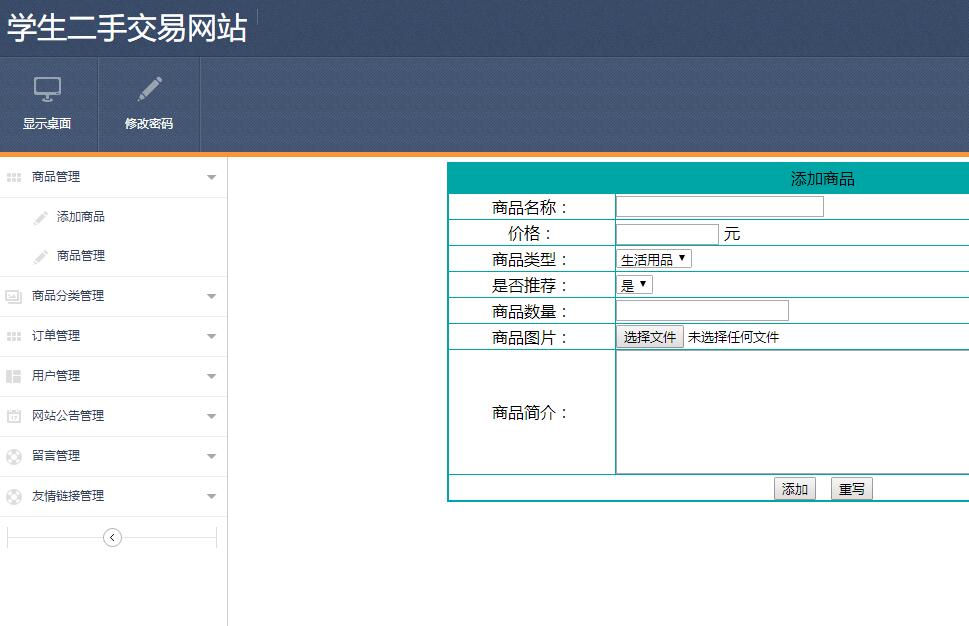This screenshot has width=969, height=626.
Task: Click the 重写 reset button
Action: (x=852, y=489)
